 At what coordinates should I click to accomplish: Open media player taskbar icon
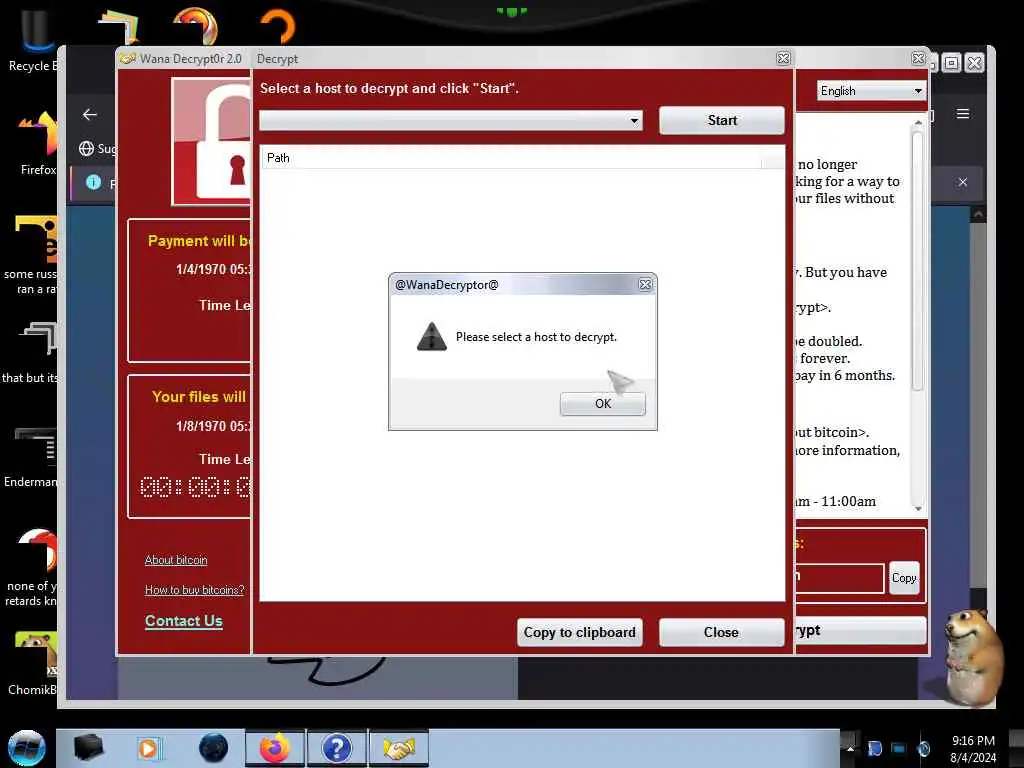[149, 748]
